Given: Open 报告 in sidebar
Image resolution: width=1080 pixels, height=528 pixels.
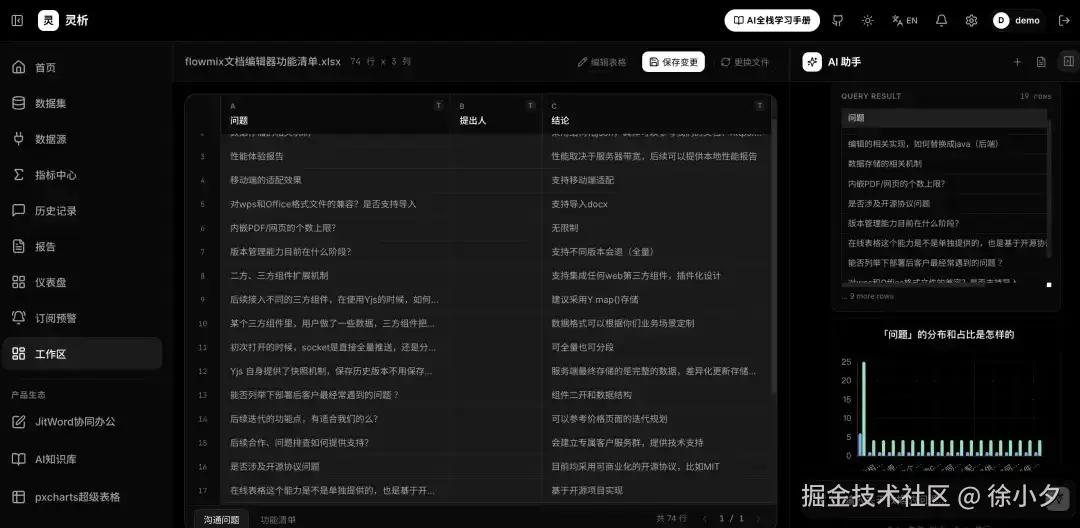Looking at the screenshot, I should (81, 246).
